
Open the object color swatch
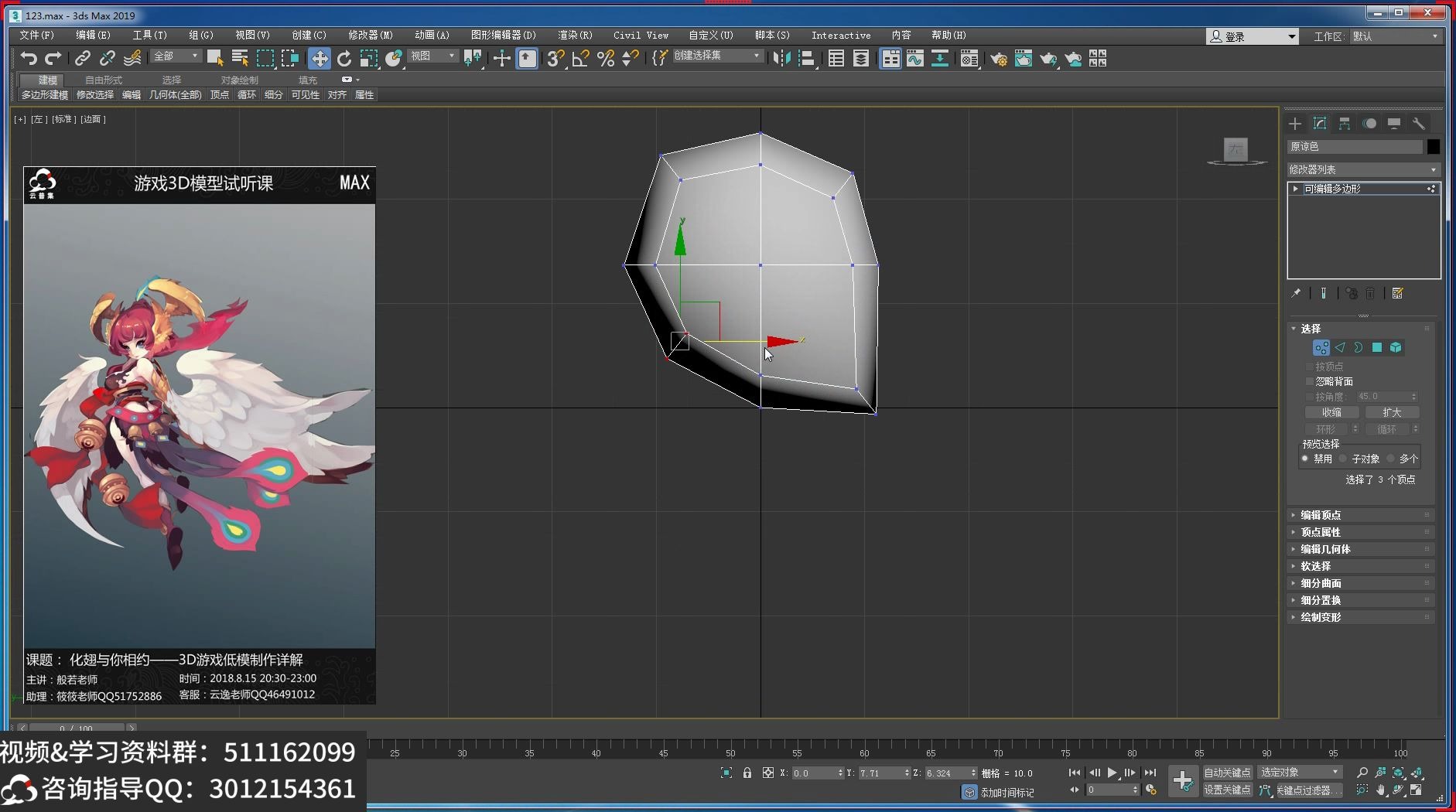(x=1434, y=146)
